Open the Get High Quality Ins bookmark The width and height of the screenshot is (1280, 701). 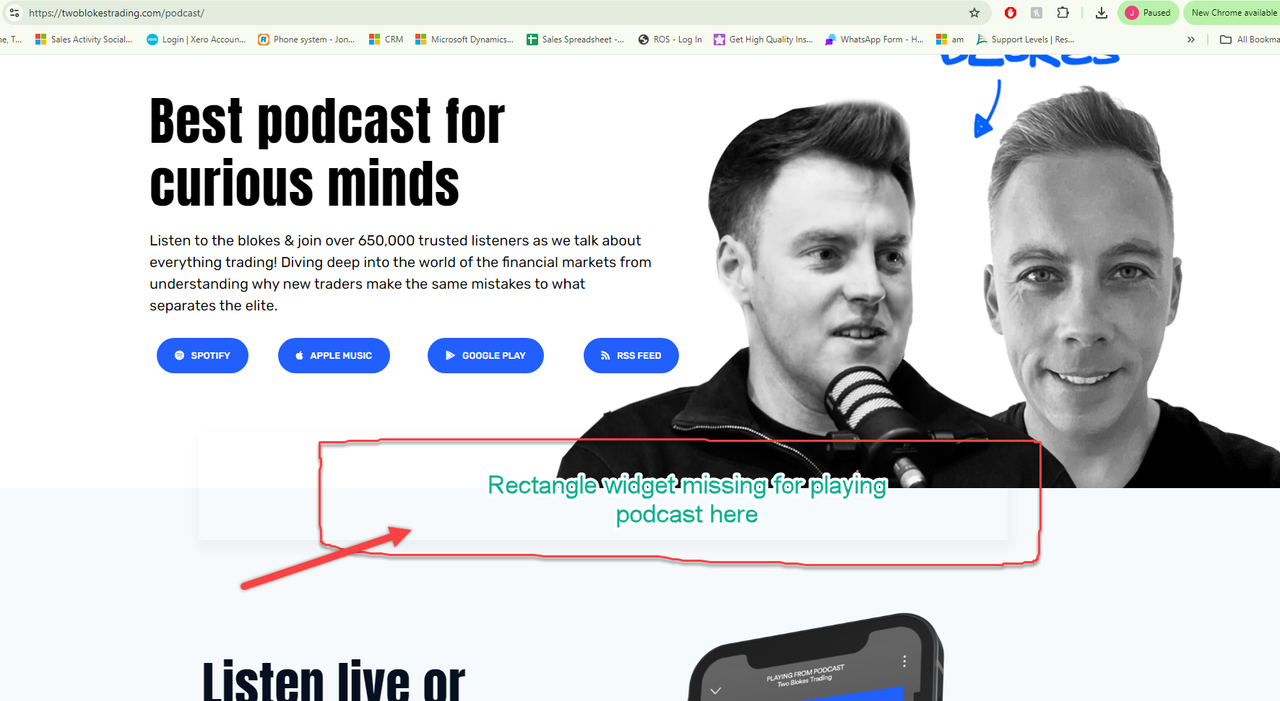tap(764, 40)
